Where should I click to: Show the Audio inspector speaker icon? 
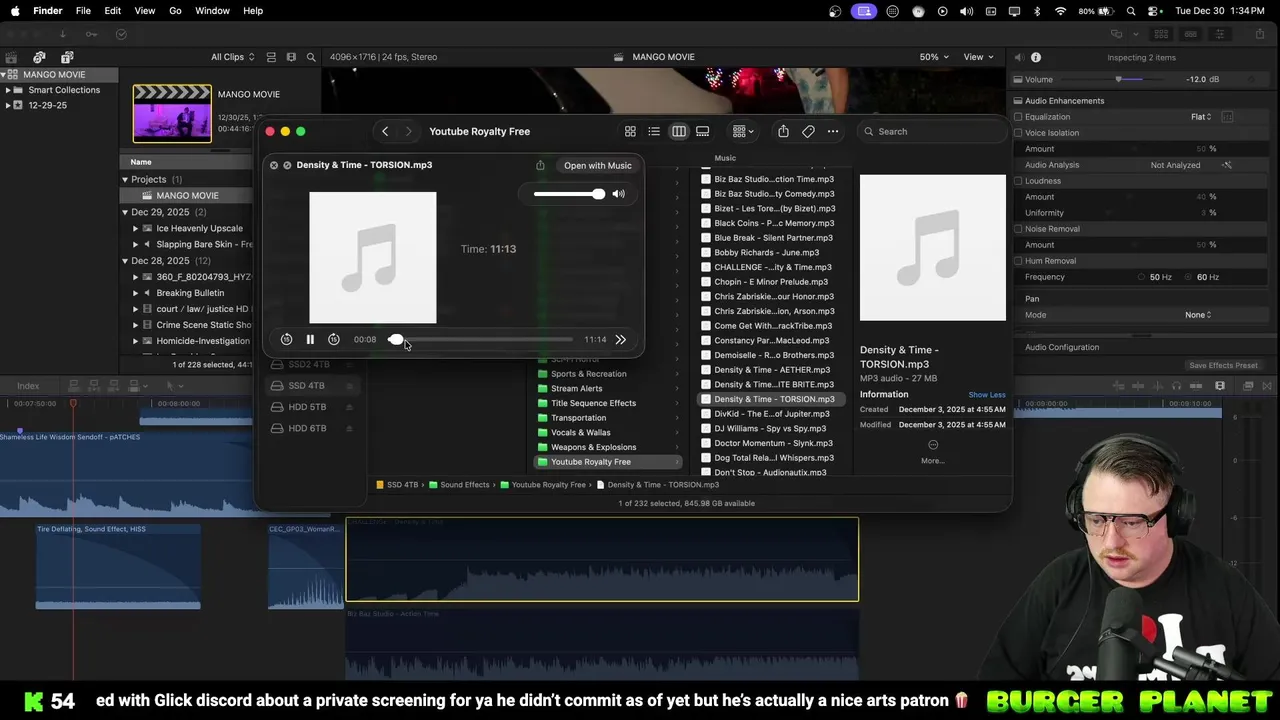coord(1018,57)
